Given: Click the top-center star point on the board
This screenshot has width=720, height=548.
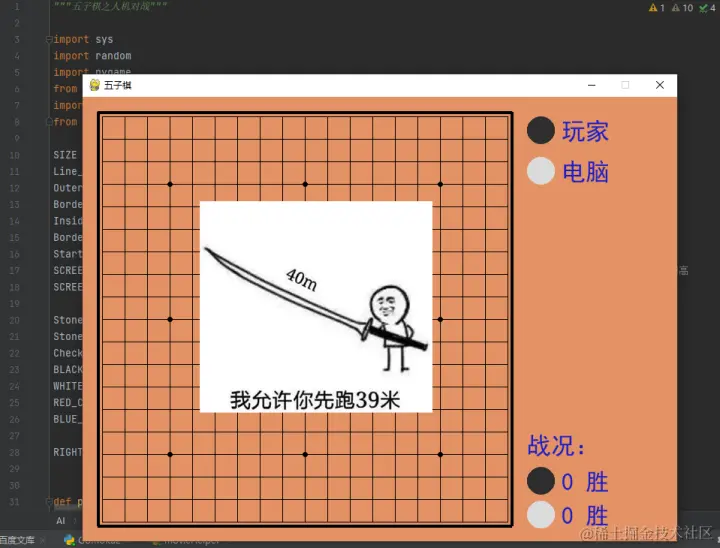Looking at the screenshot, I should 305,184.
